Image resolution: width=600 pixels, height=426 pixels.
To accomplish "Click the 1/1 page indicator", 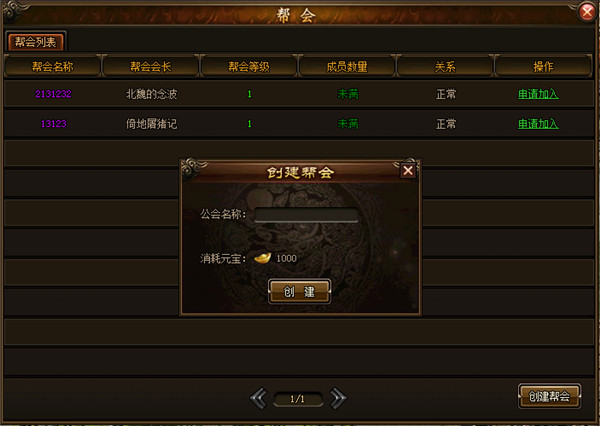I will coord(298,399).
